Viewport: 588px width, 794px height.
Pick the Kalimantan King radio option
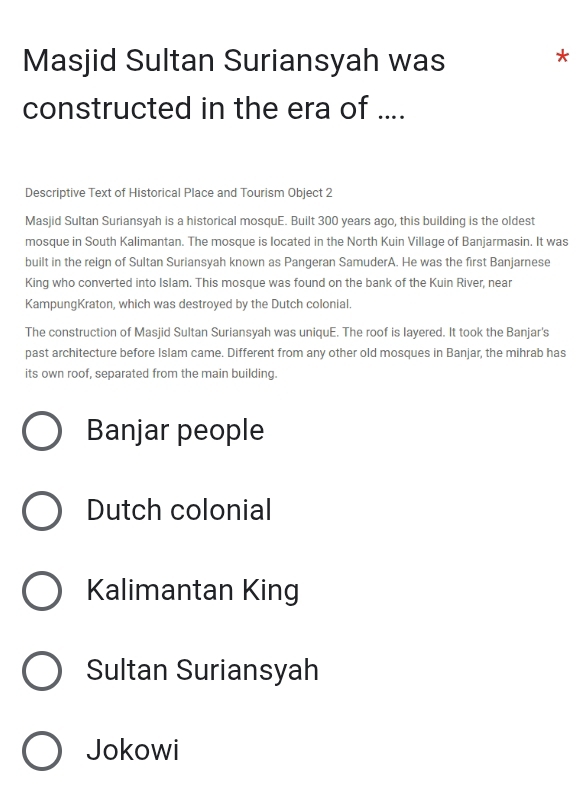pyautogui.click(x=42, y=591)
